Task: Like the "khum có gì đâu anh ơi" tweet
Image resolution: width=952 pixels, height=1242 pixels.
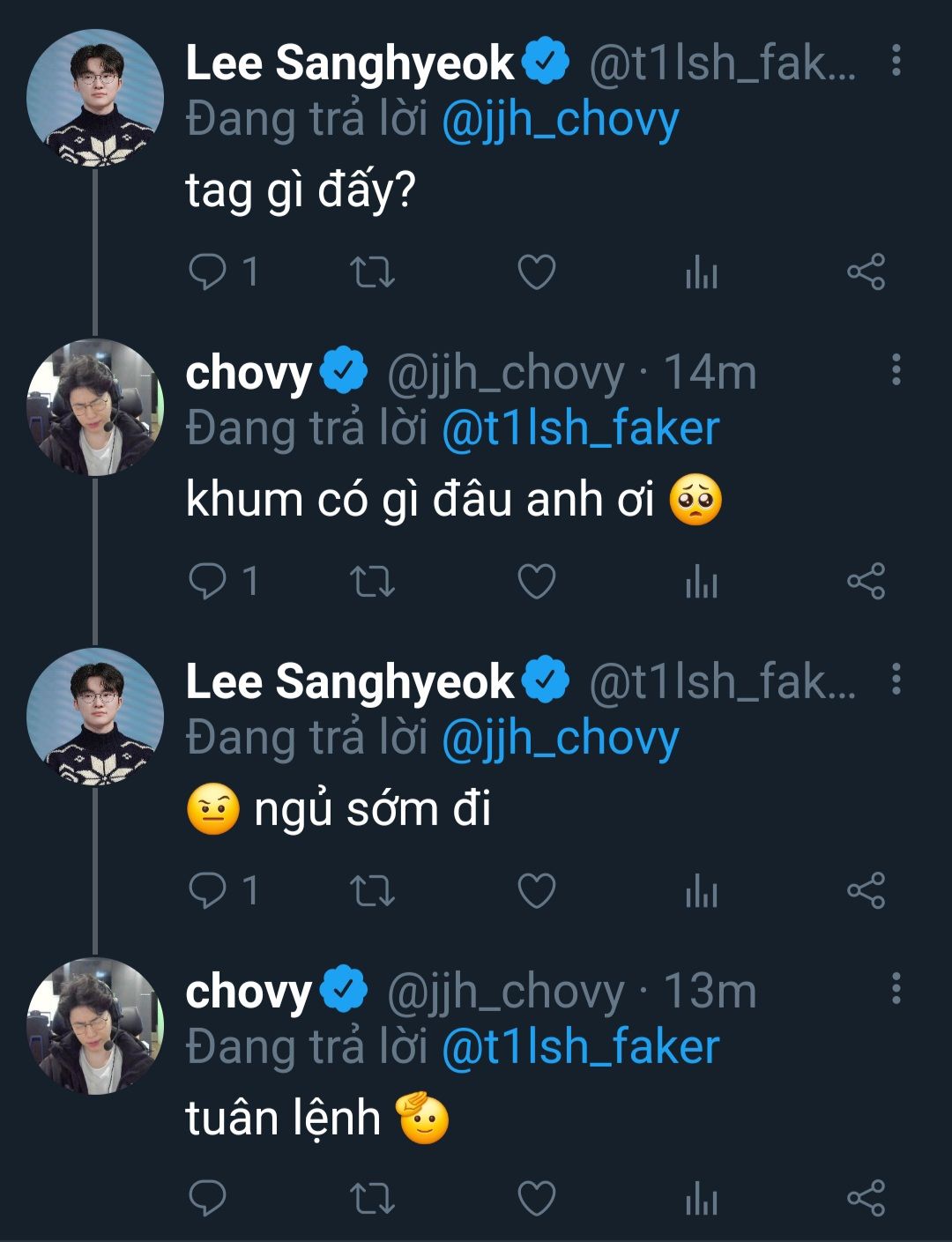Action: click(x=536, y=582)
